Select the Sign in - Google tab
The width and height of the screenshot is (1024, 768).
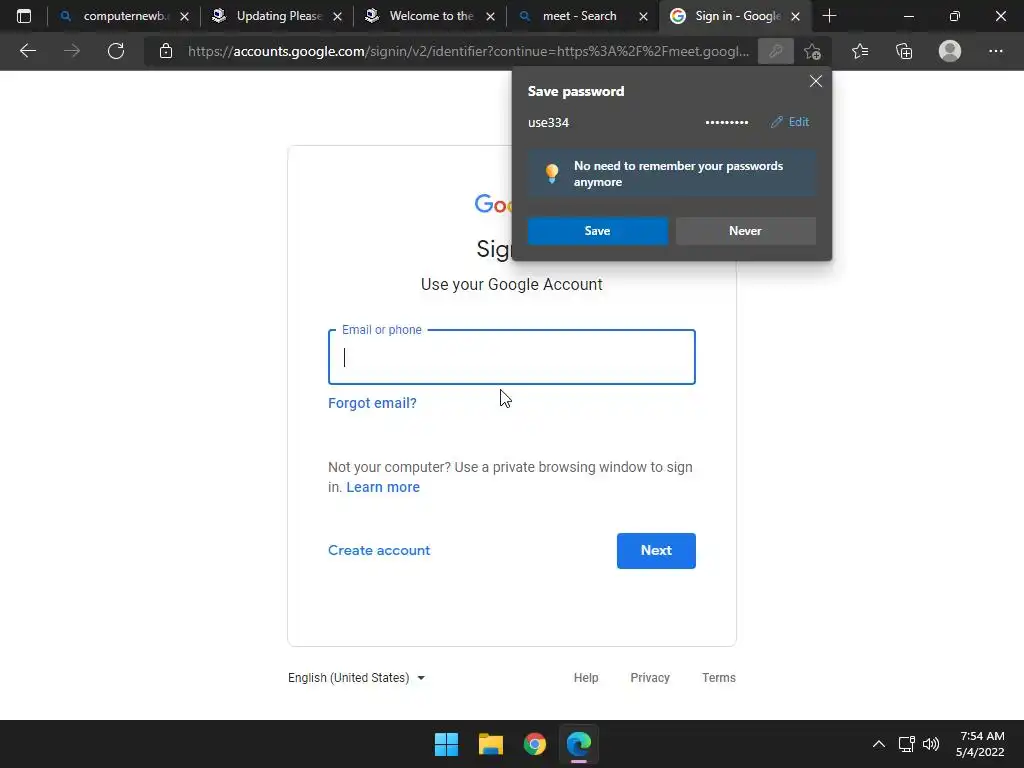click(x=735, y=16)
